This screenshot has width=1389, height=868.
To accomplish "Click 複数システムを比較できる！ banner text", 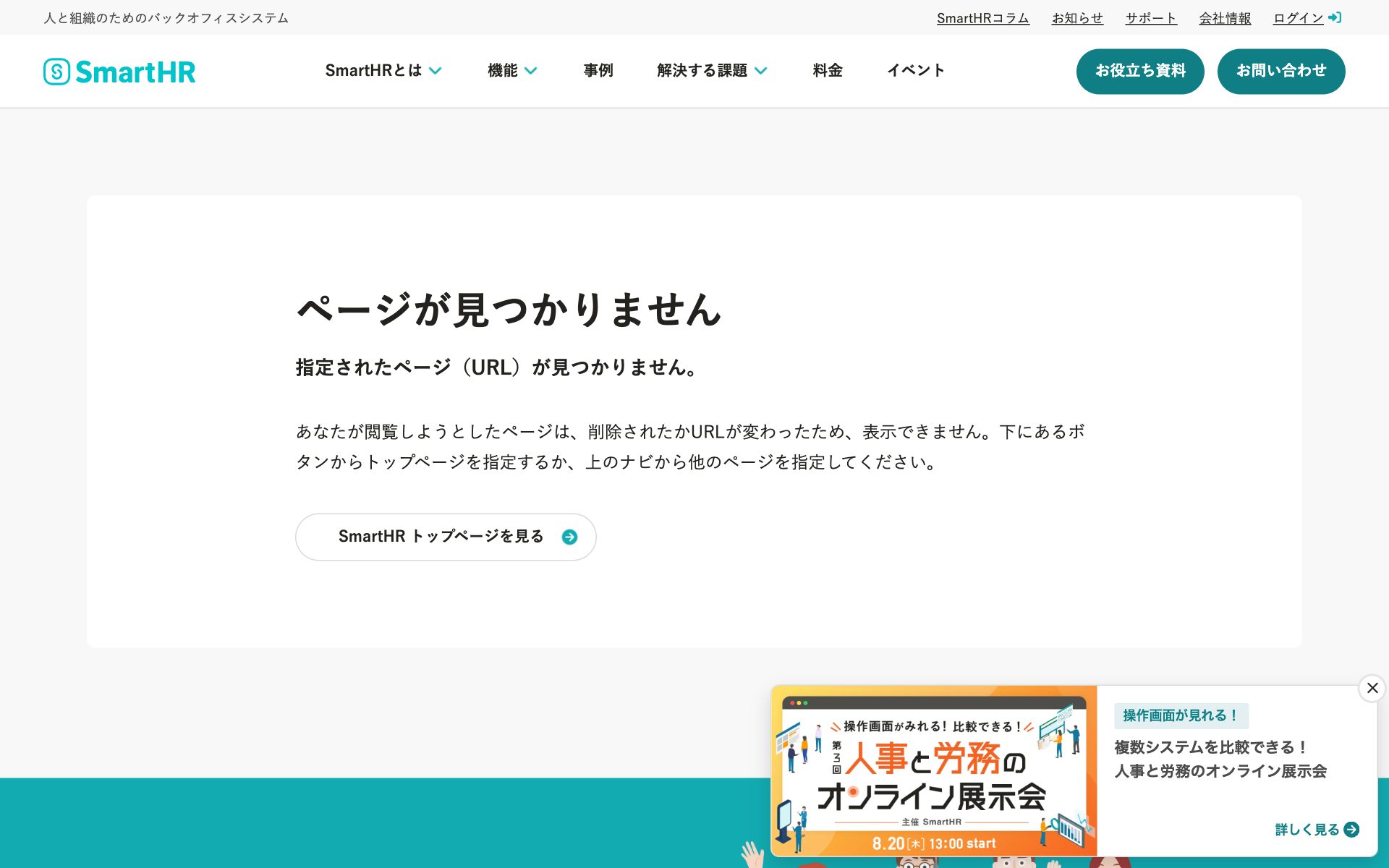I will (1210, 747).
